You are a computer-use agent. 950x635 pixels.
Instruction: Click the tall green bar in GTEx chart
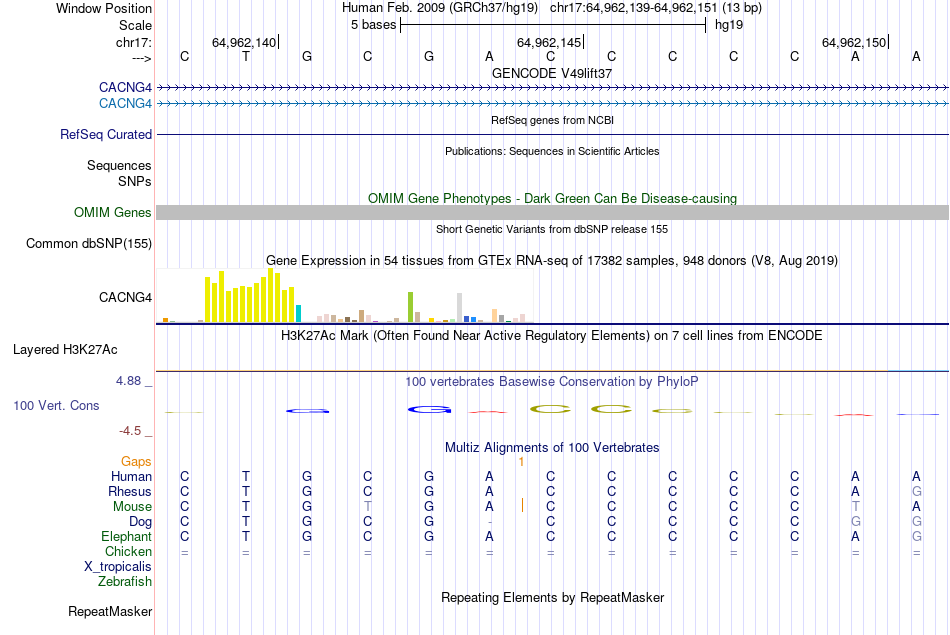410,307
